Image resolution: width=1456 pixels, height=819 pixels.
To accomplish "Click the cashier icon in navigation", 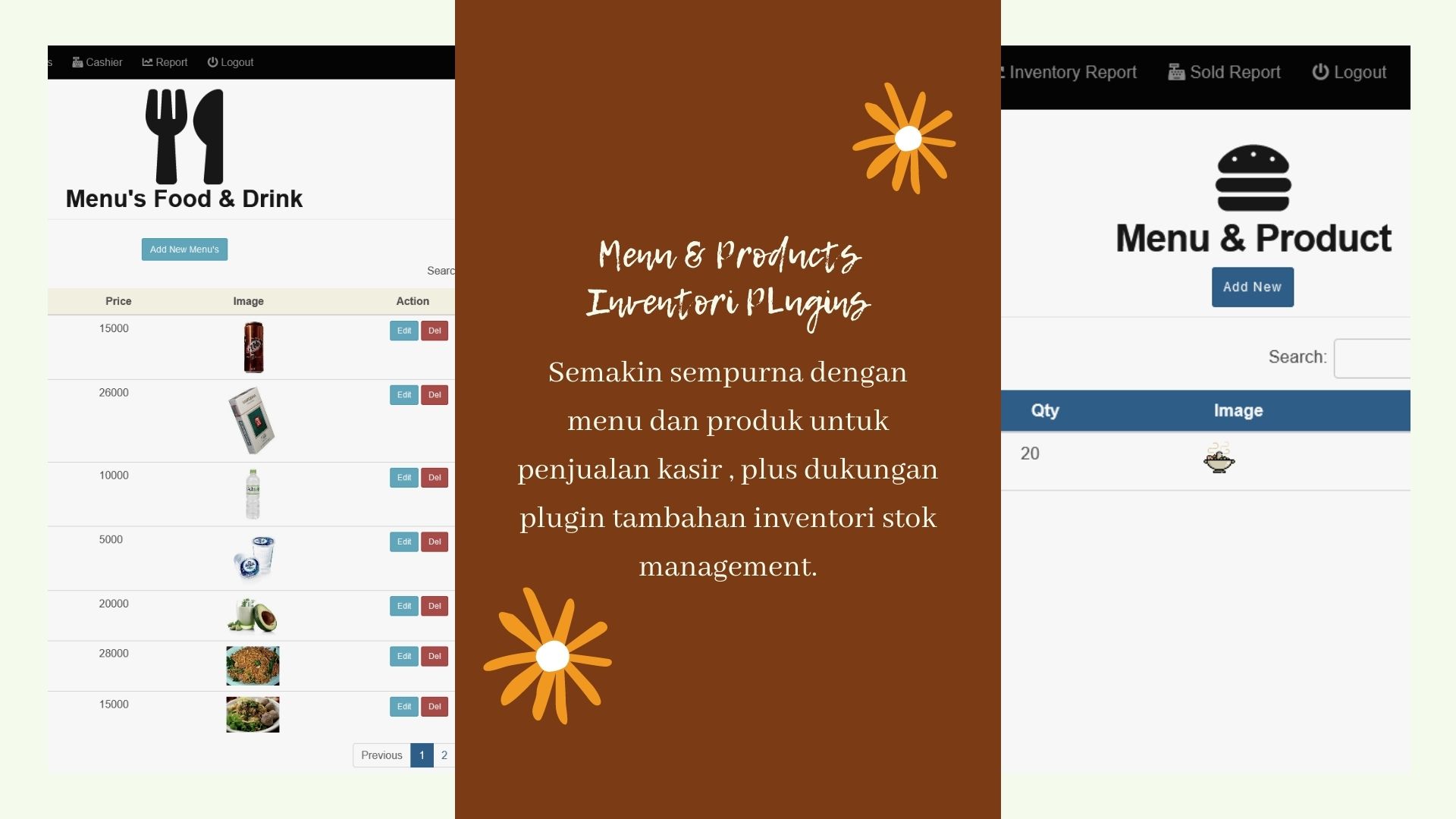I will pyautogui.click(x=78, y=62).
